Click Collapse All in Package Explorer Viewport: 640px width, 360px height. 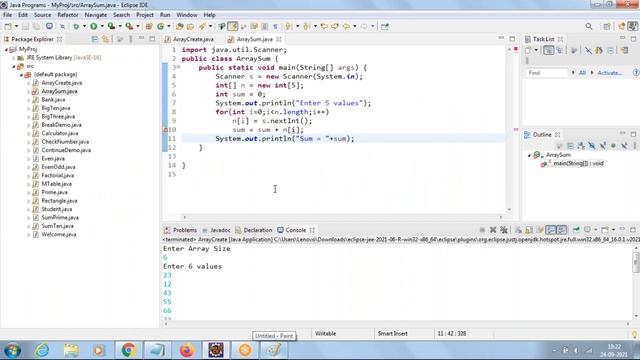coord(95,39)
